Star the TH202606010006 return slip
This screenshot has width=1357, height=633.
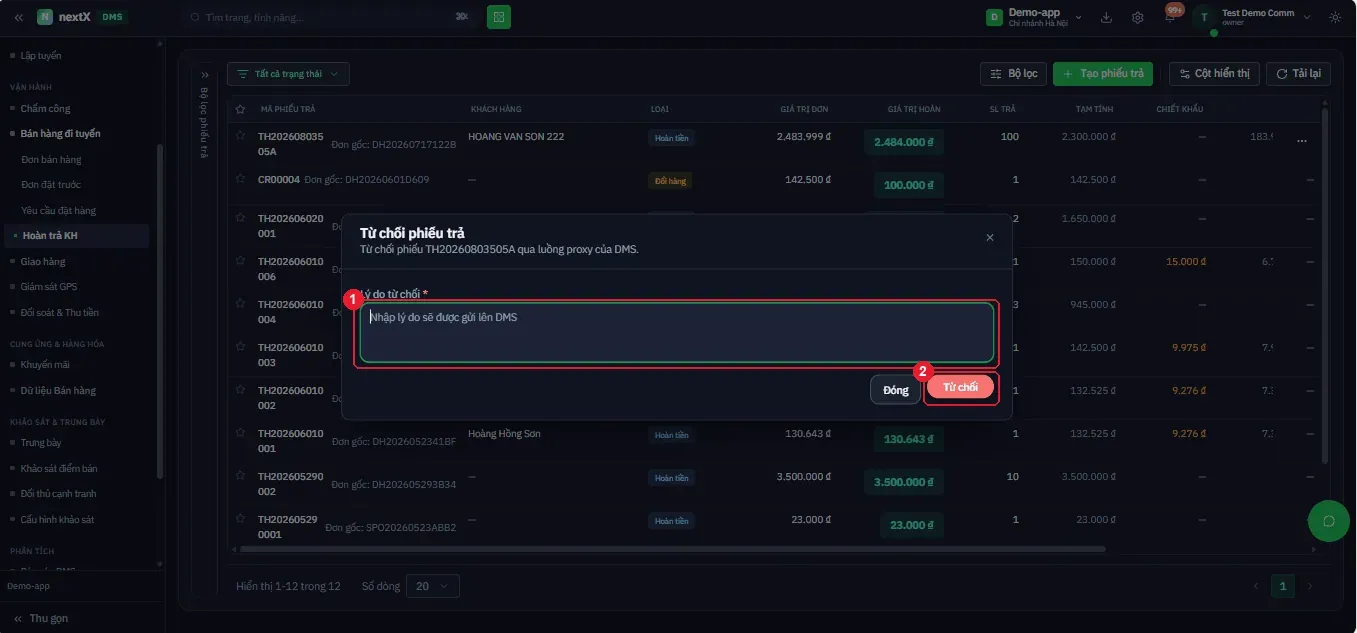(240, 262)
